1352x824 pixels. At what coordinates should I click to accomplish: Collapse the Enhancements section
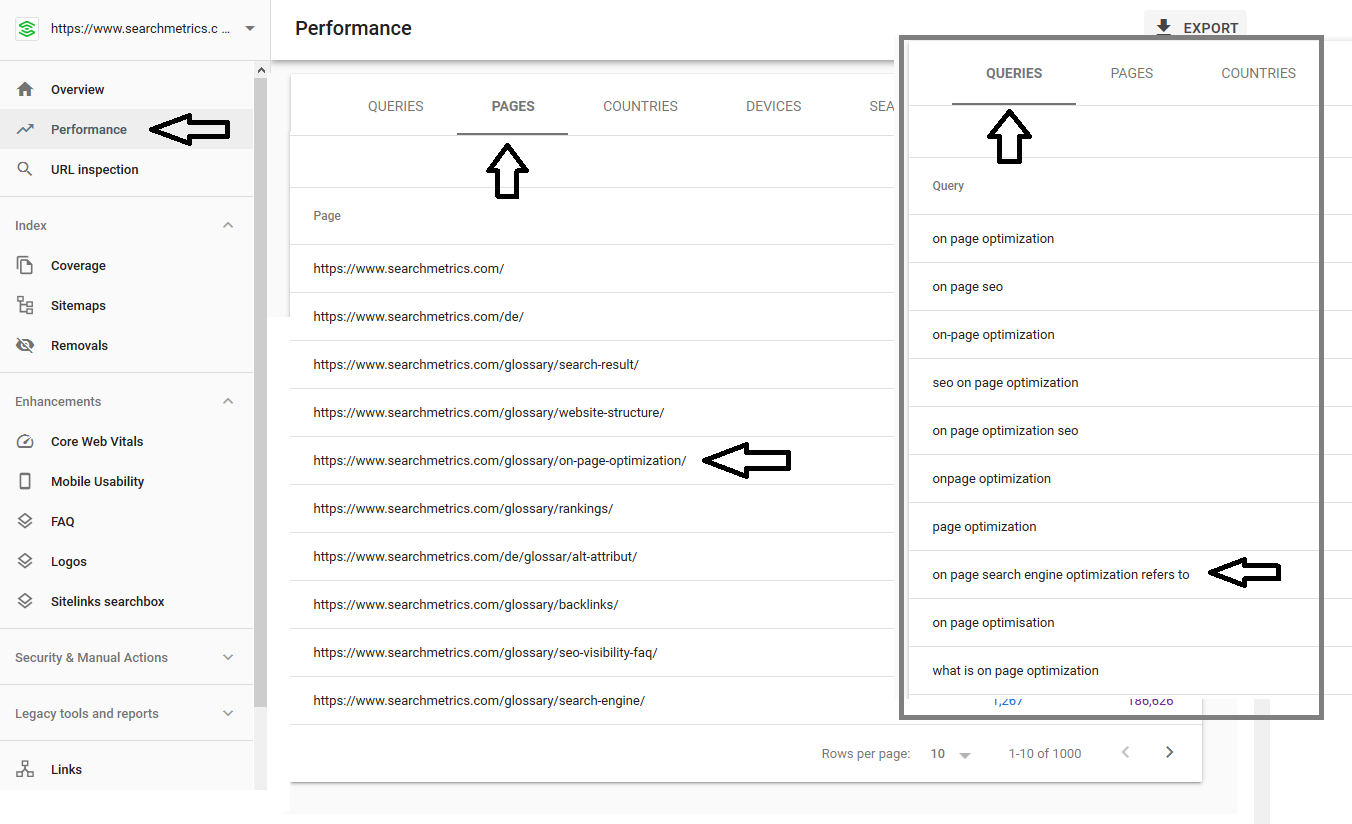tap(228, 401)
